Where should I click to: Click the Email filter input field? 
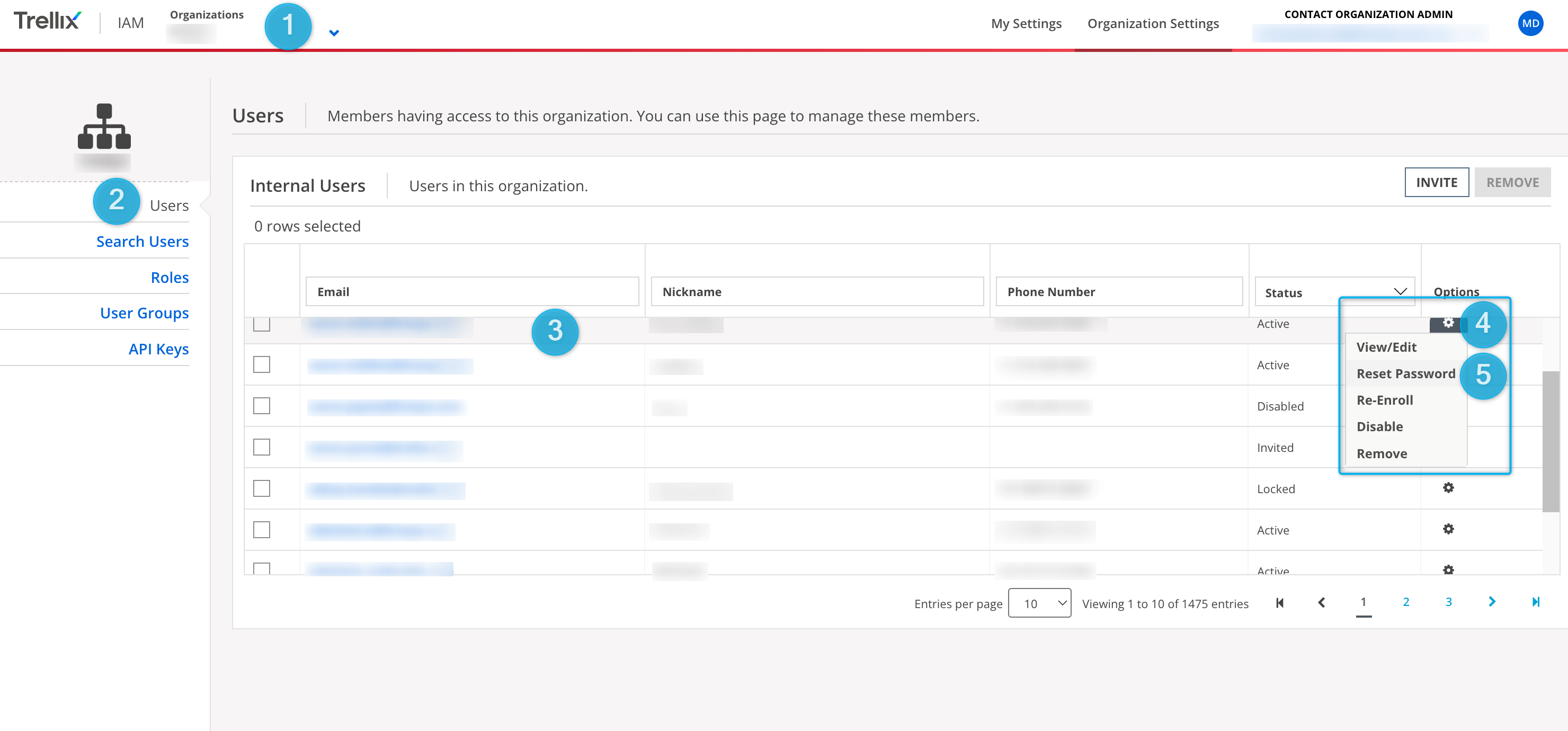tap(473, 291)
